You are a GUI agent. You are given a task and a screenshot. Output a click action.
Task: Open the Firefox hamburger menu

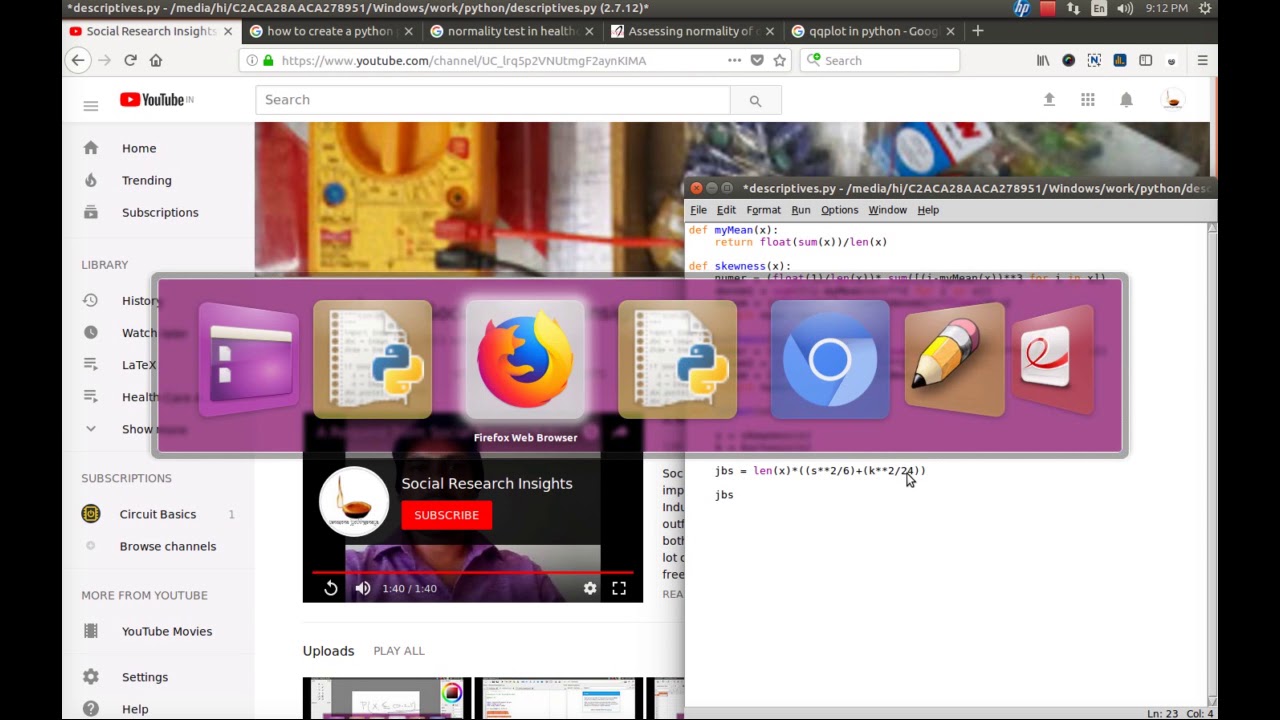1202,60
